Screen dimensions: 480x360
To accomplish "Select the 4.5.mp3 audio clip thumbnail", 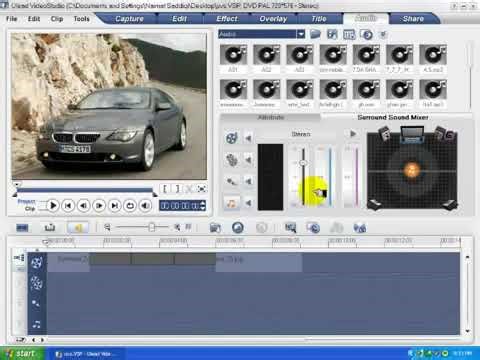I will tap(433, 55).
